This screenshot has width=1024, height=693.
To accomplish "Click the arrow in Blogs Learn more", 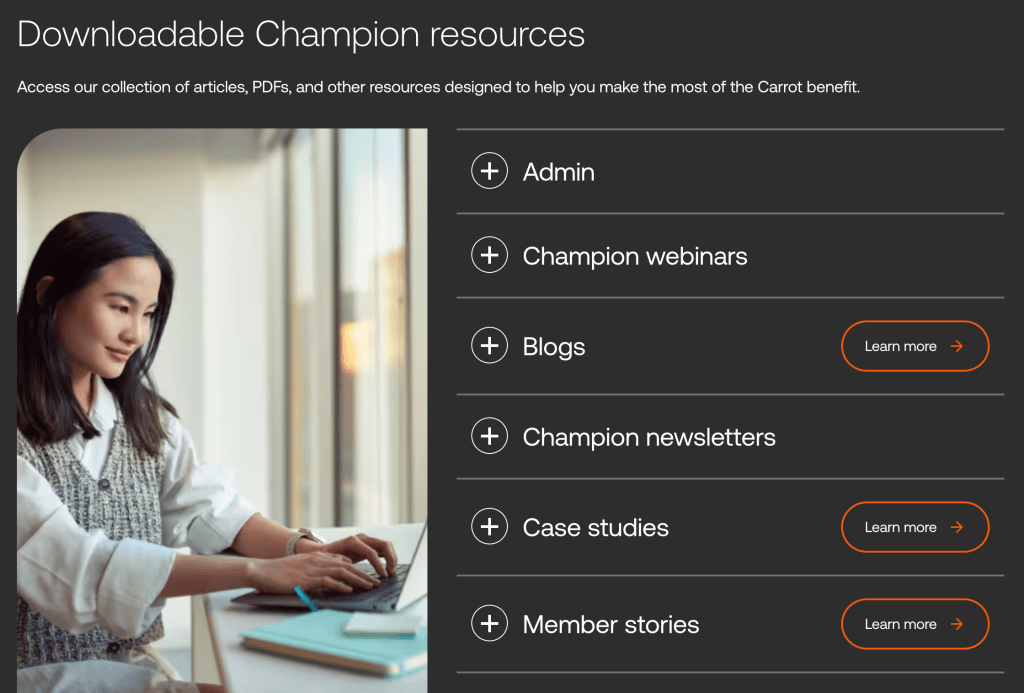I will click(957, 347).
